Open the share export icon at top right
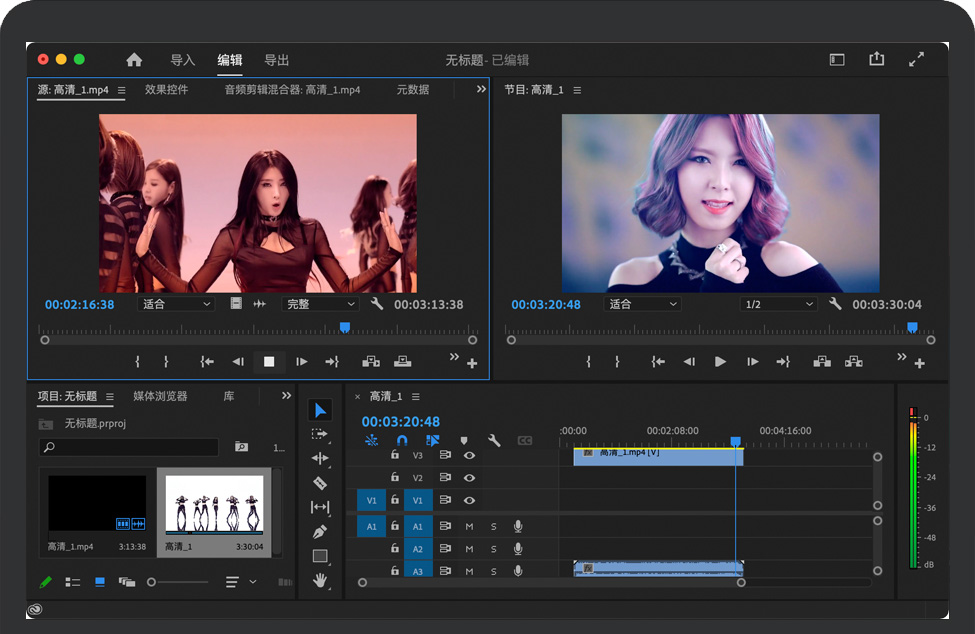Screen dimensions: 975x634 click(877, 60)
